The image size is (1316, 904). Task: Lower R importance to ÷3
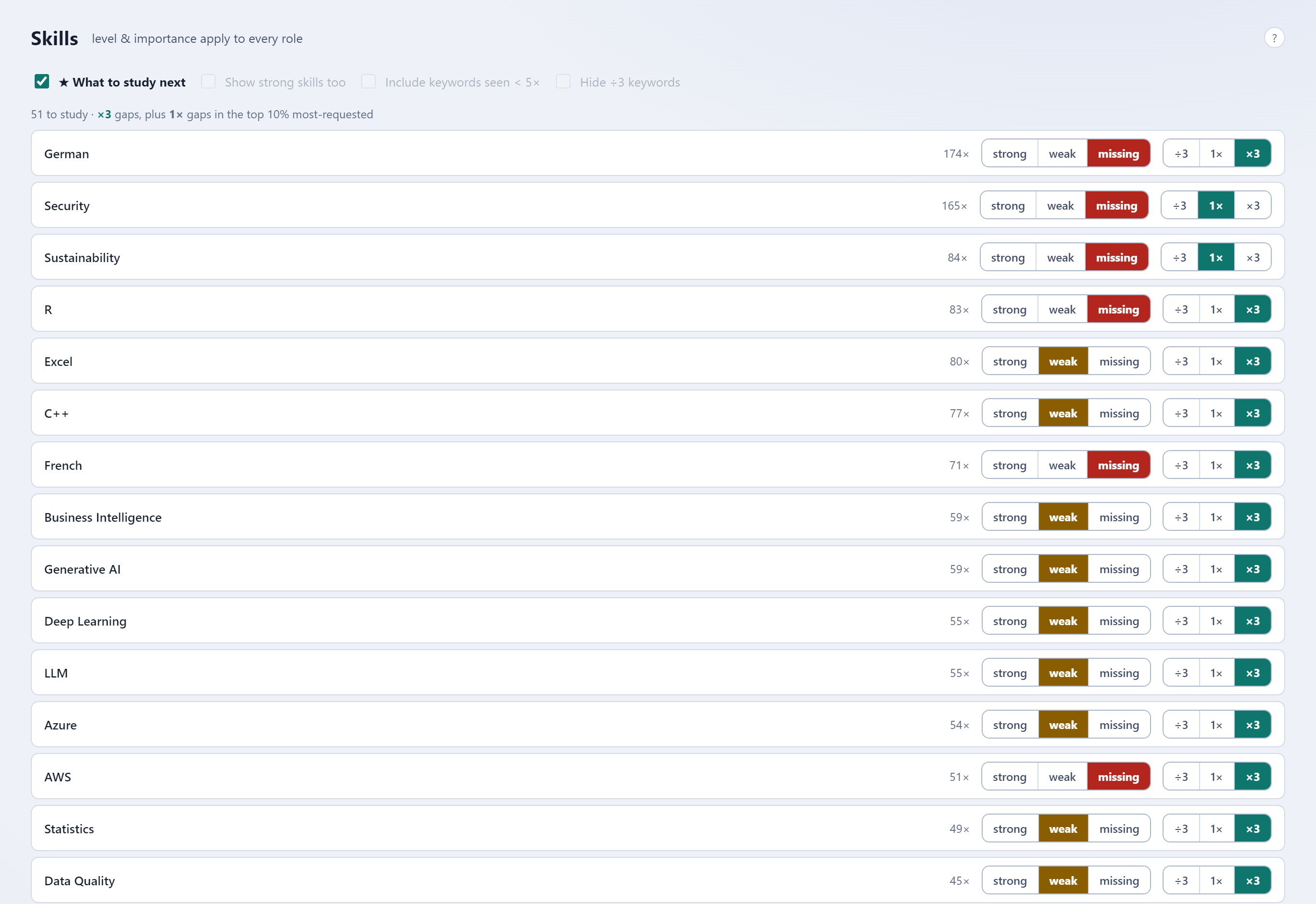pos(1181,309)
